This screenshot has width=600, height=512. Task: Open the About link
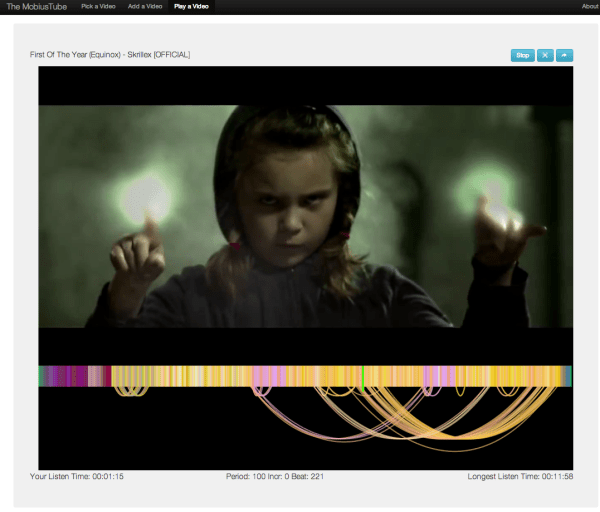tap(590, 7)
